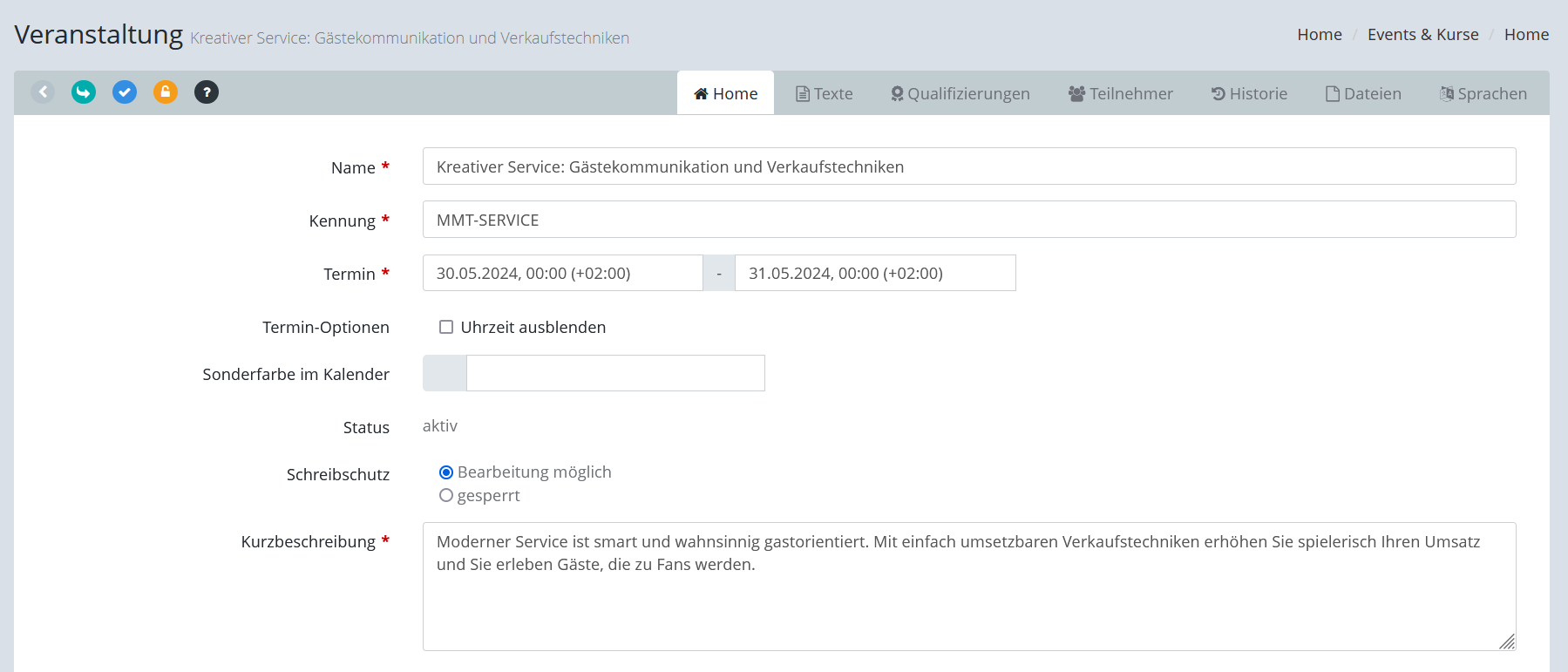
Task: Go to the Dateien tab
Action: pyautogui.click(x=1363, y=94)
